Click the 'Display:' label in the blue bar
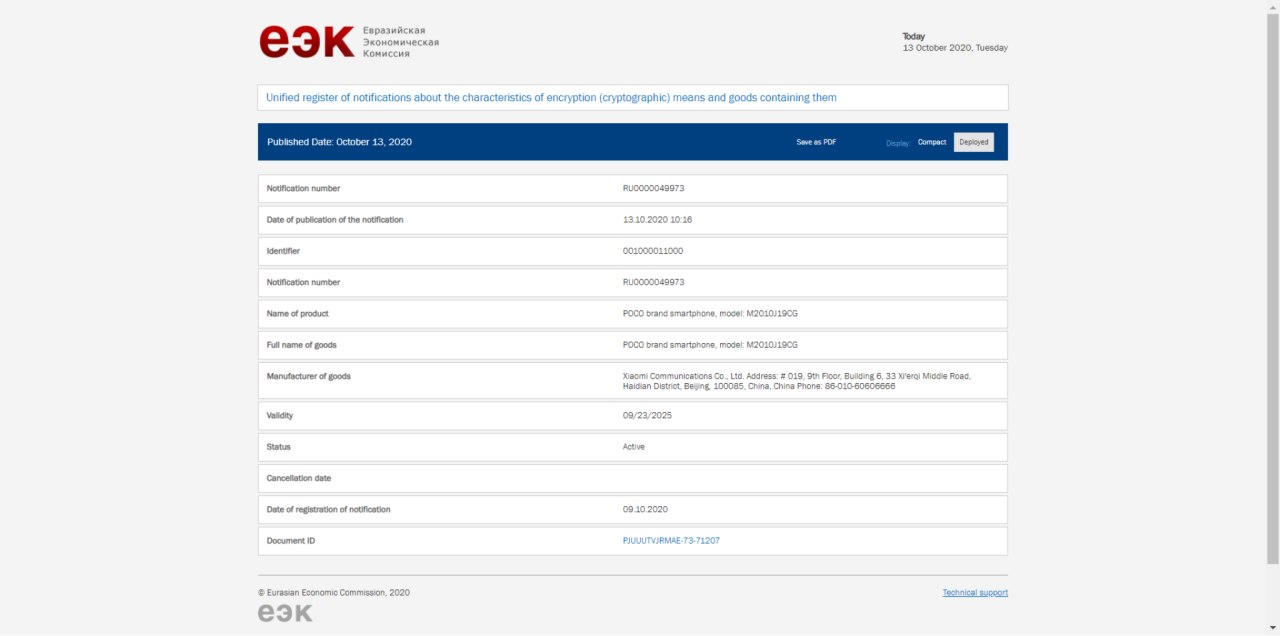Screen dimensions: 1280x636 pyautogui.click(x=898, y=143)
